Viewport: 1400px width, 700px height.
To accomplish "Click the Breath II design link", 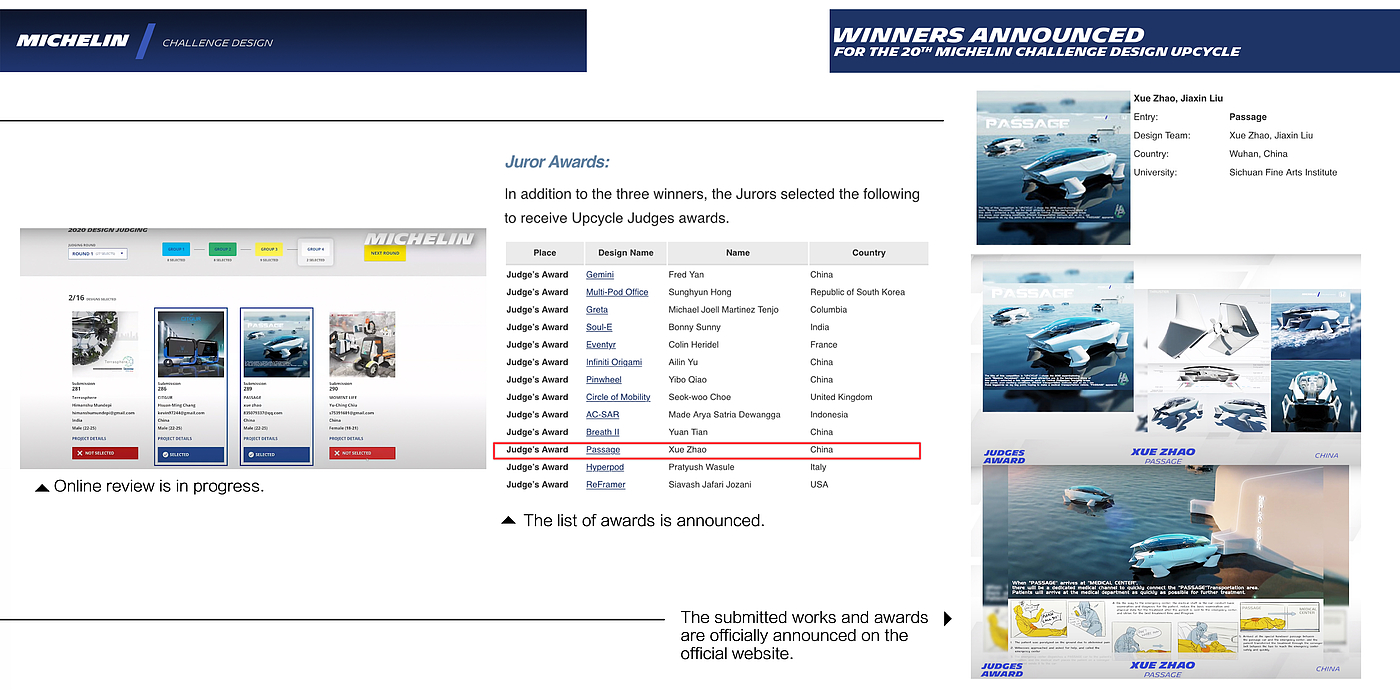I will coord(603,432).
